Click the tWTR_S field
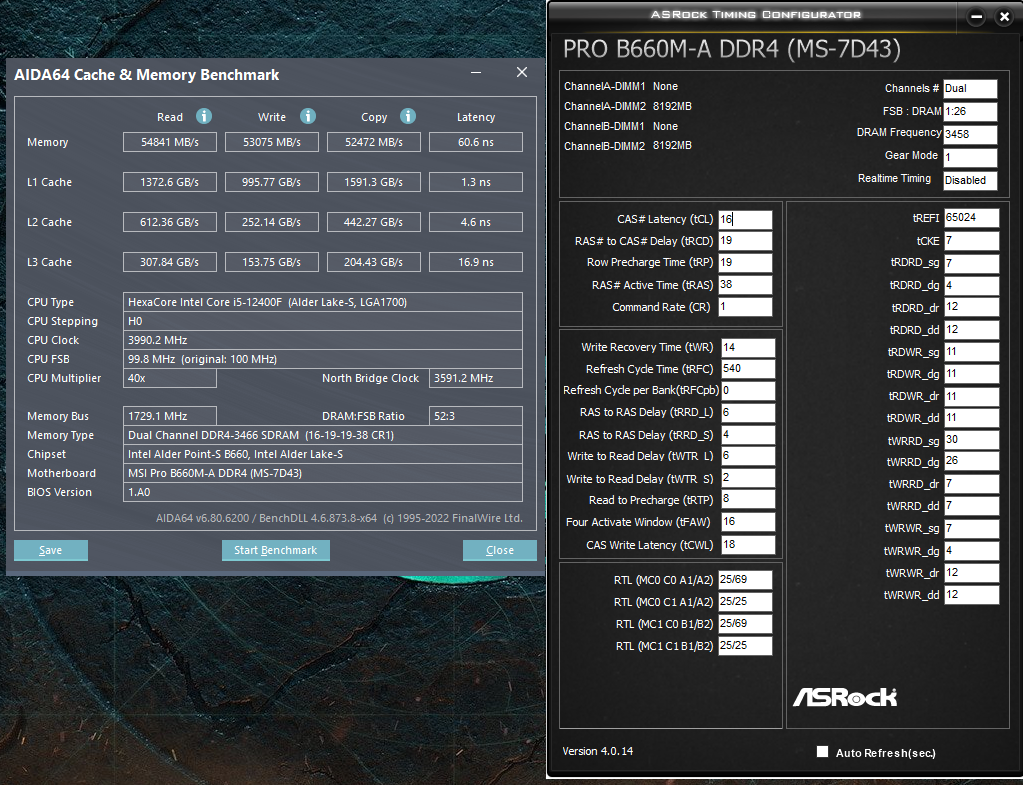Viewport: 1023px width, 785px height. pos(748,478)
